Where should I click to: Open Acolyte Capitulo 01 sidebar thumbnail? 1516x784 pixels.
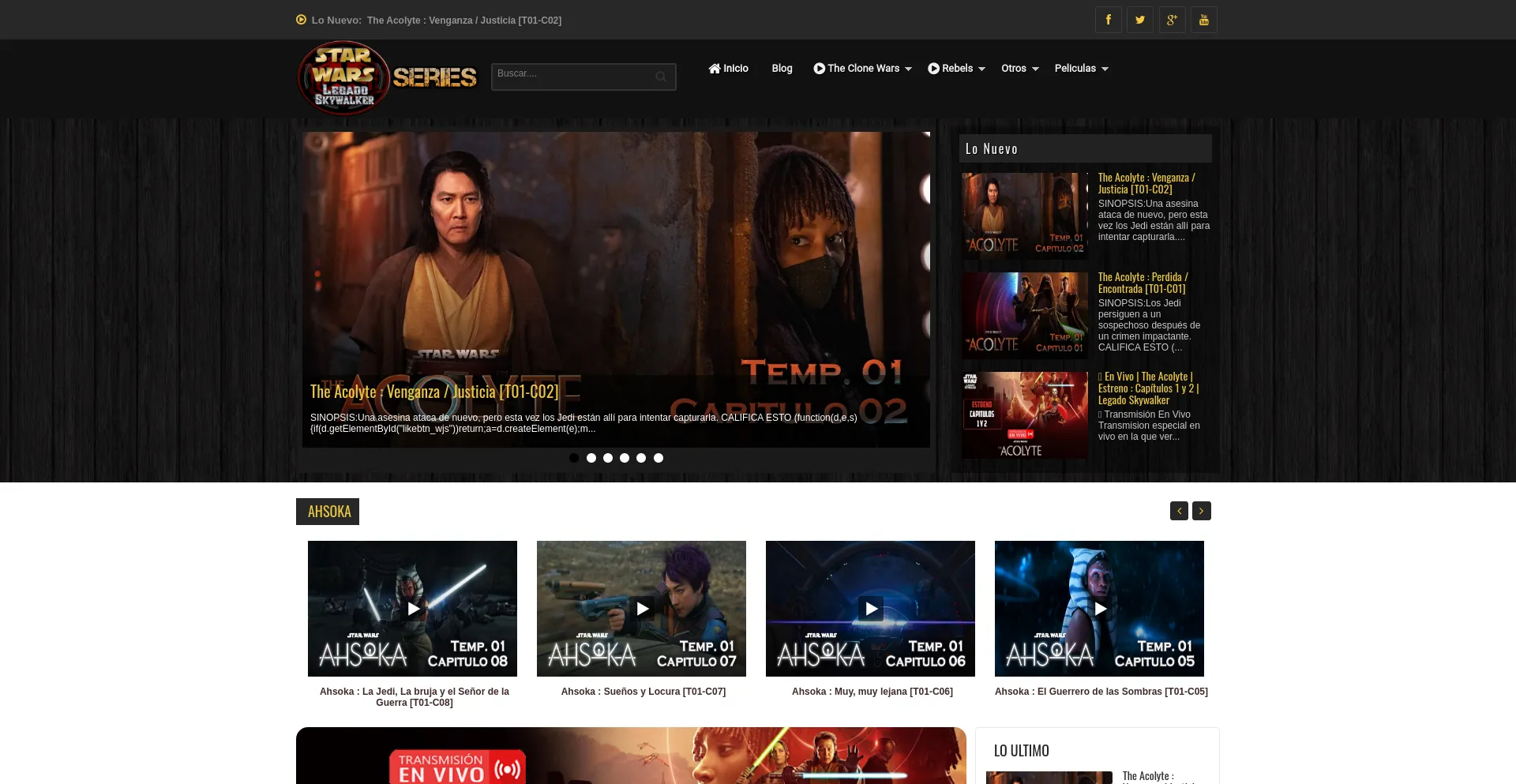point(1025,316)
